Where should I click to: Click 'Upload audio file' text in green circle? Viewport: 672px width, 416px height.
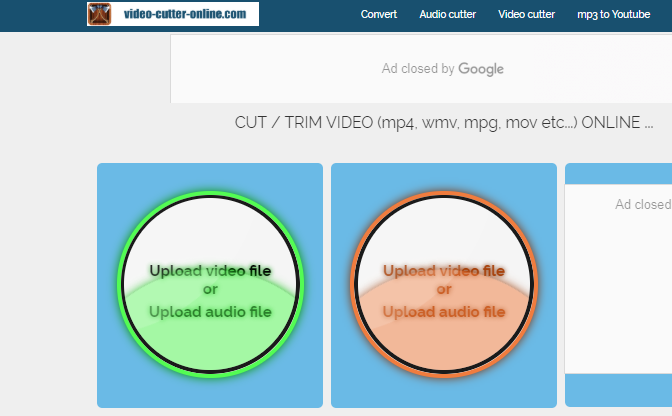pyautogui.click(x=210, y=311)
